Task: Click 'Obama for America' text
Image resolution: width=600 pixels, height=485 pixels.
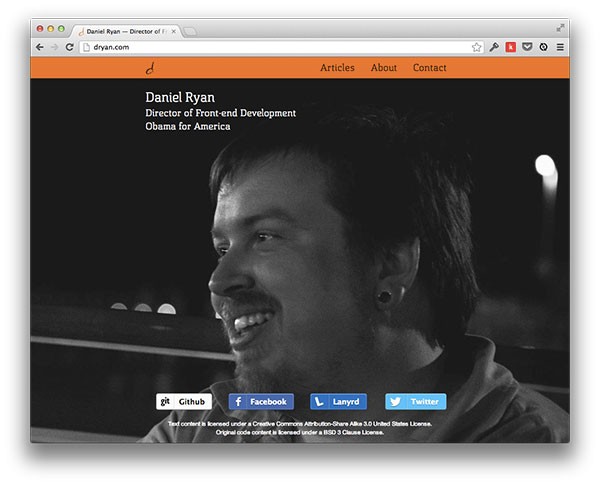Action: pyautogui.click(x=188, y=126)
